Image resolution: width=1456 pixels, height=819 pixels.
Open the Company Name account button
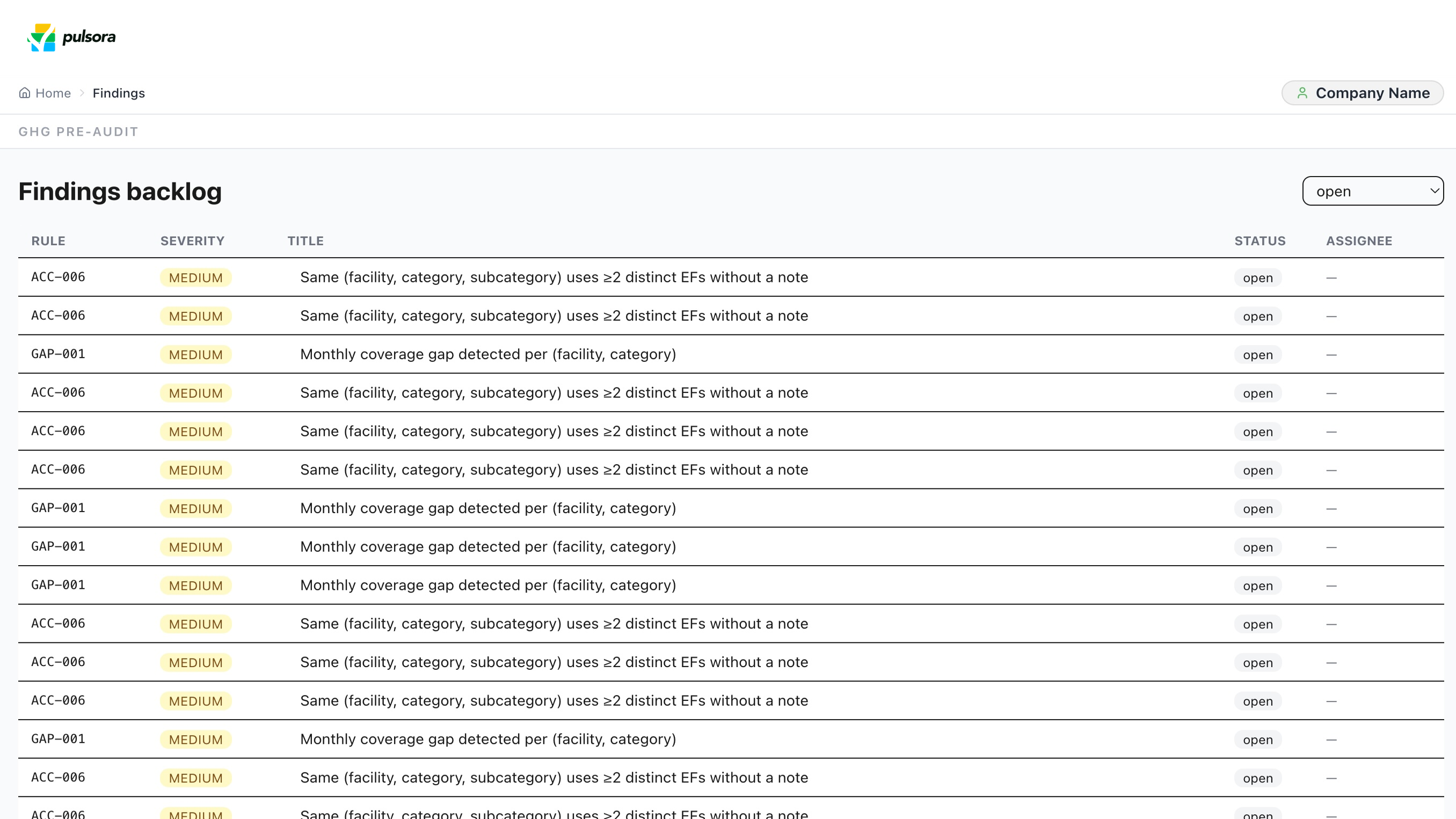1362,93
